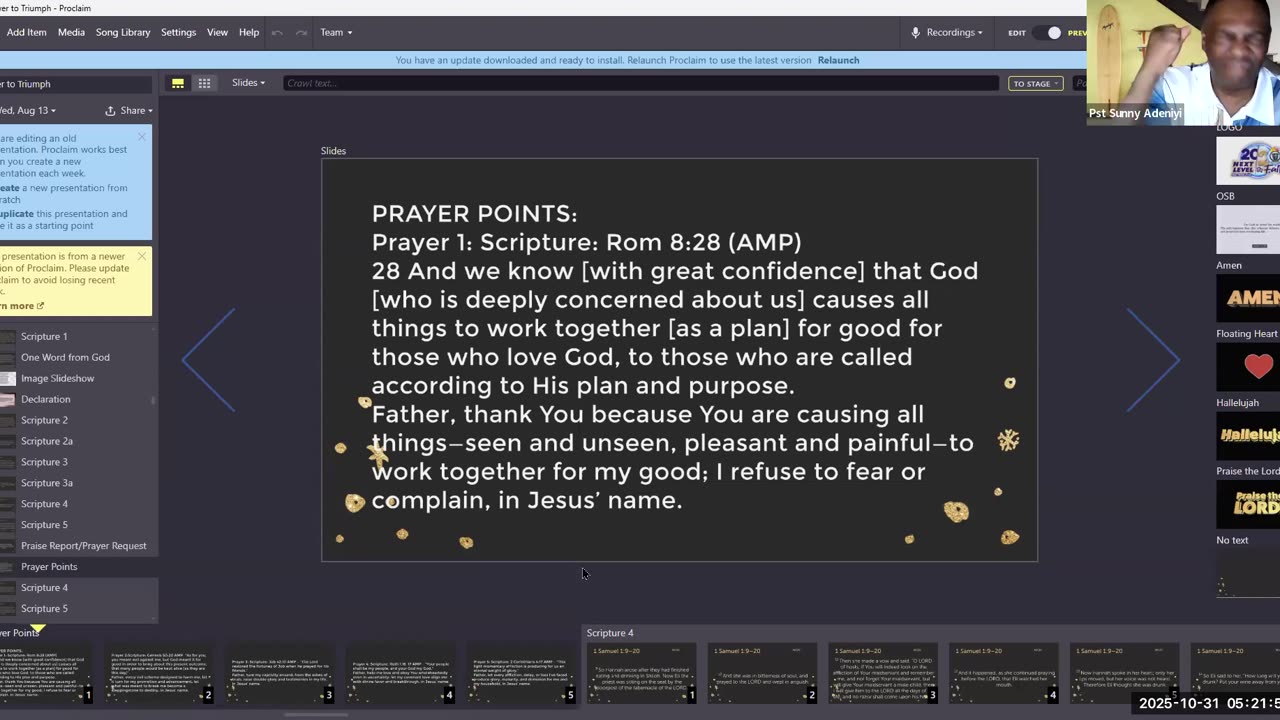1280x720 pixels.
Task: Open the Recordings dropdown
Action: [954, 32]
